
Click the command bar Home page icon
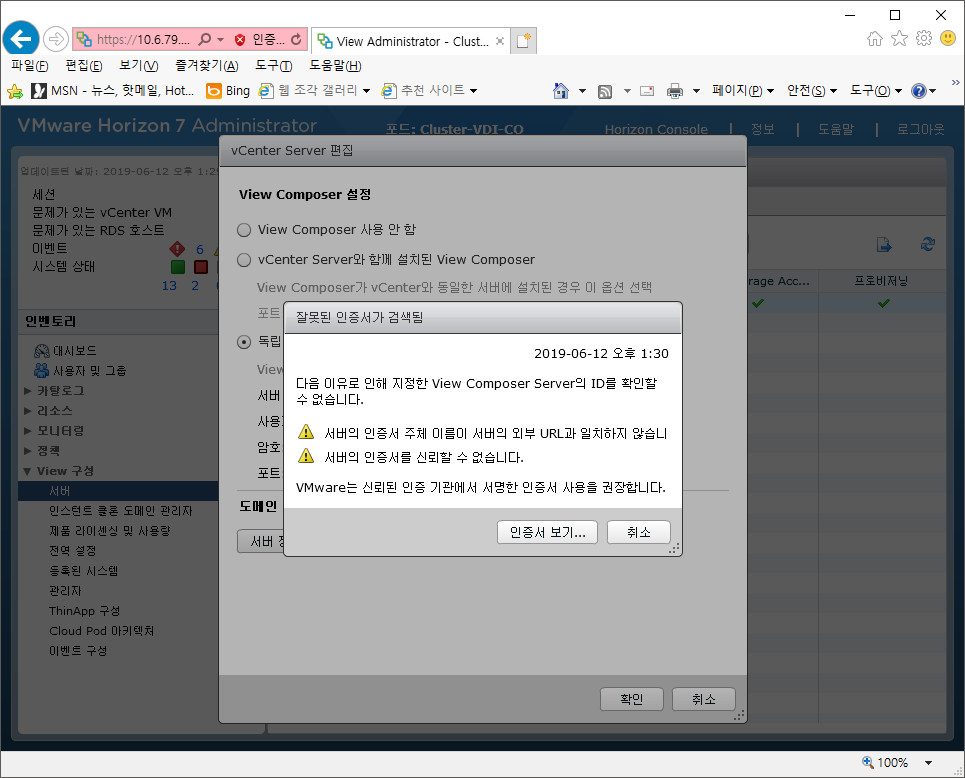click(561, 90)
